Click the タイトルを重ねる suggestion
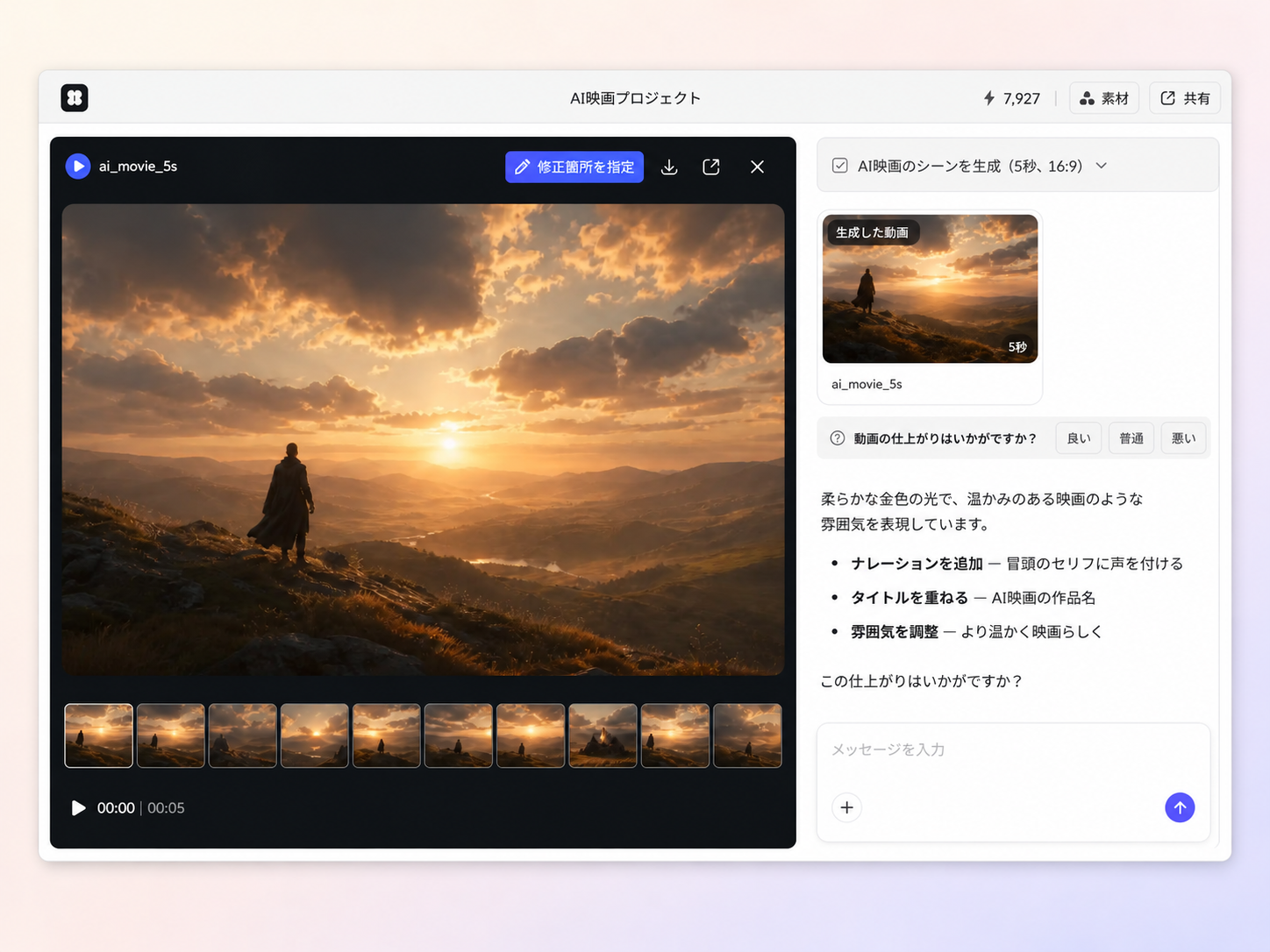 pyautogui.click(x=910, y=598)
